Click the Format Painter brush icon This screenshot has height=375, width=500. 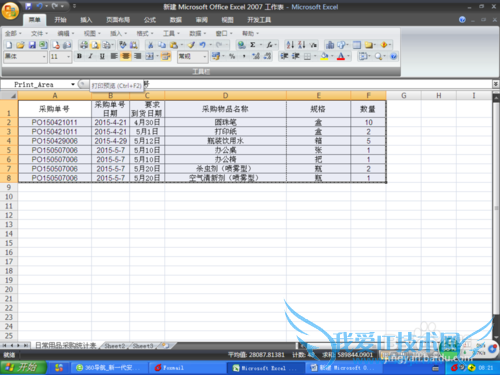coord(191,45)
